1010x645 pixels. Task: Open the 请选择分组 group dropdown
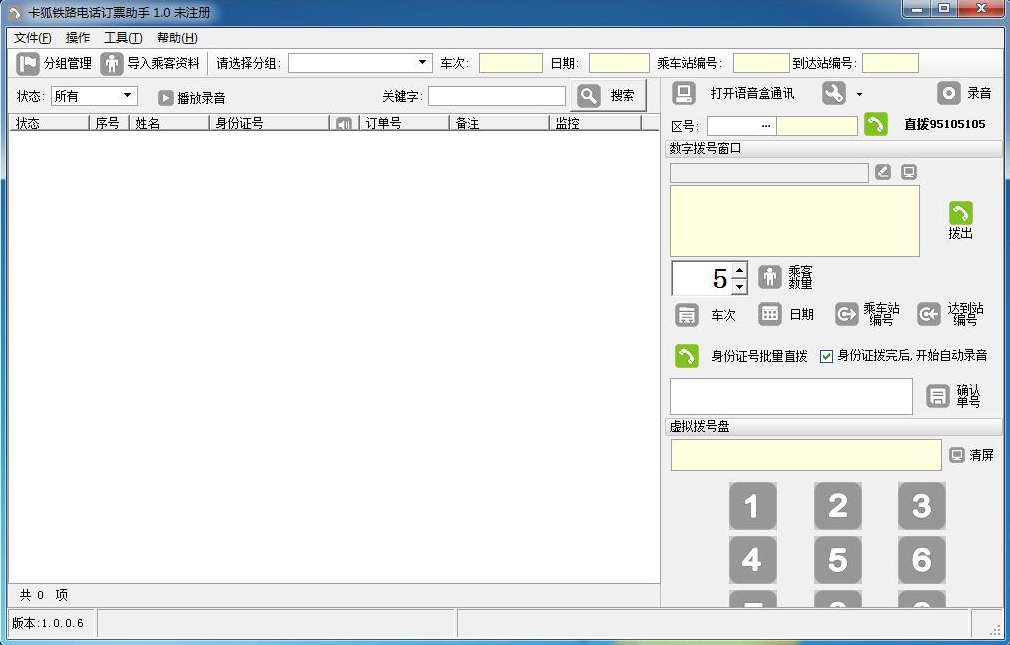424,63
